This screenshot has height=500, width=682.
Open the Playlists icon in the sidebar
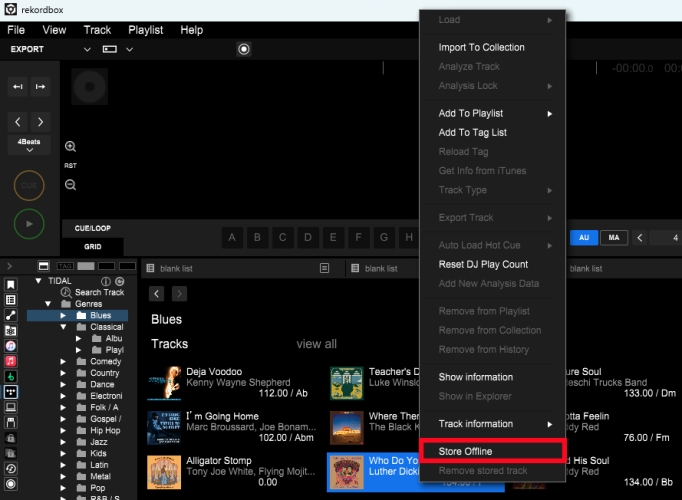[x=10, y=300]
